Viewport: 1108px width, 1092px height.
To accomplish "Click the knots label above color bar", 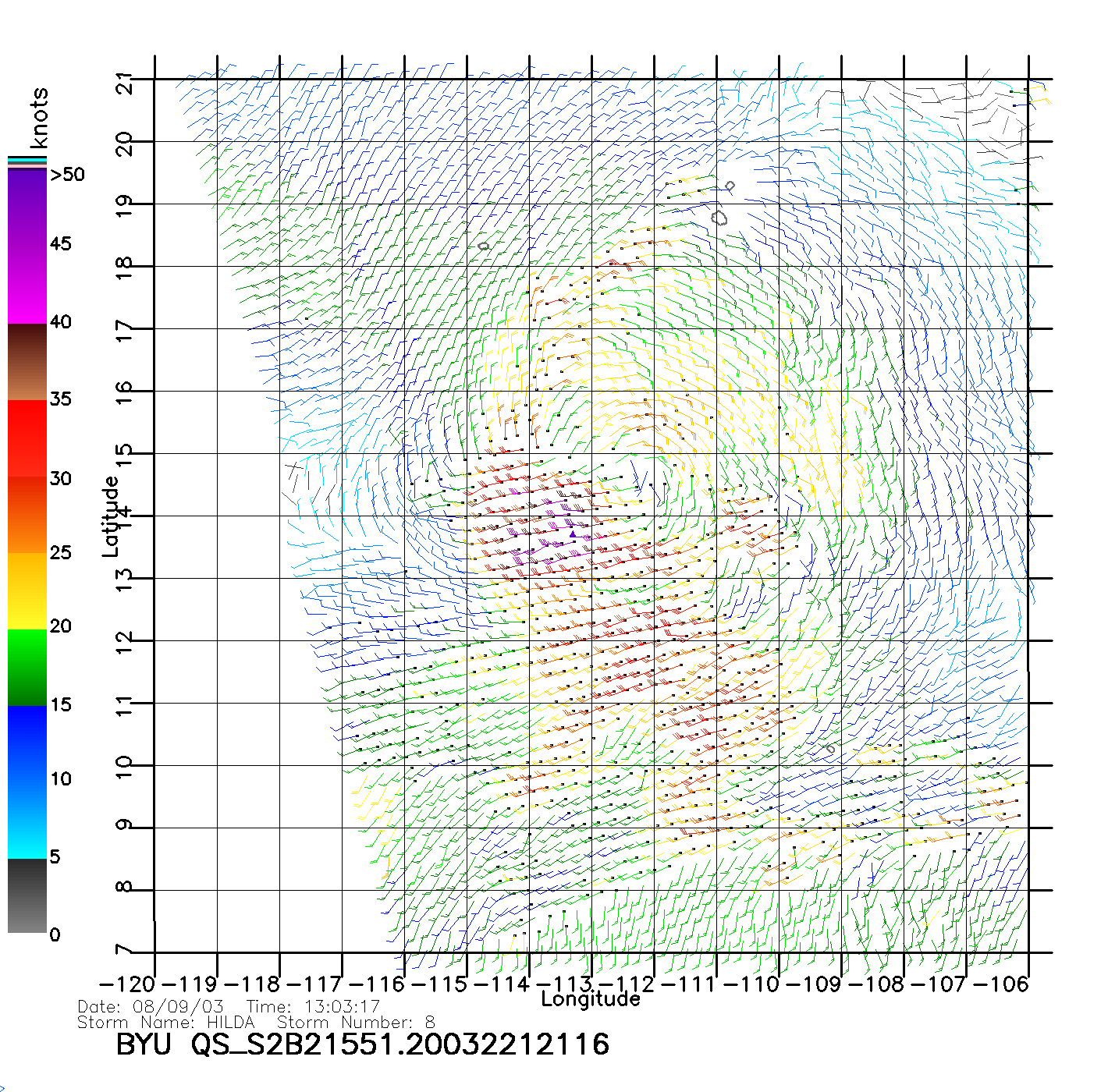I will pos(39,118).
